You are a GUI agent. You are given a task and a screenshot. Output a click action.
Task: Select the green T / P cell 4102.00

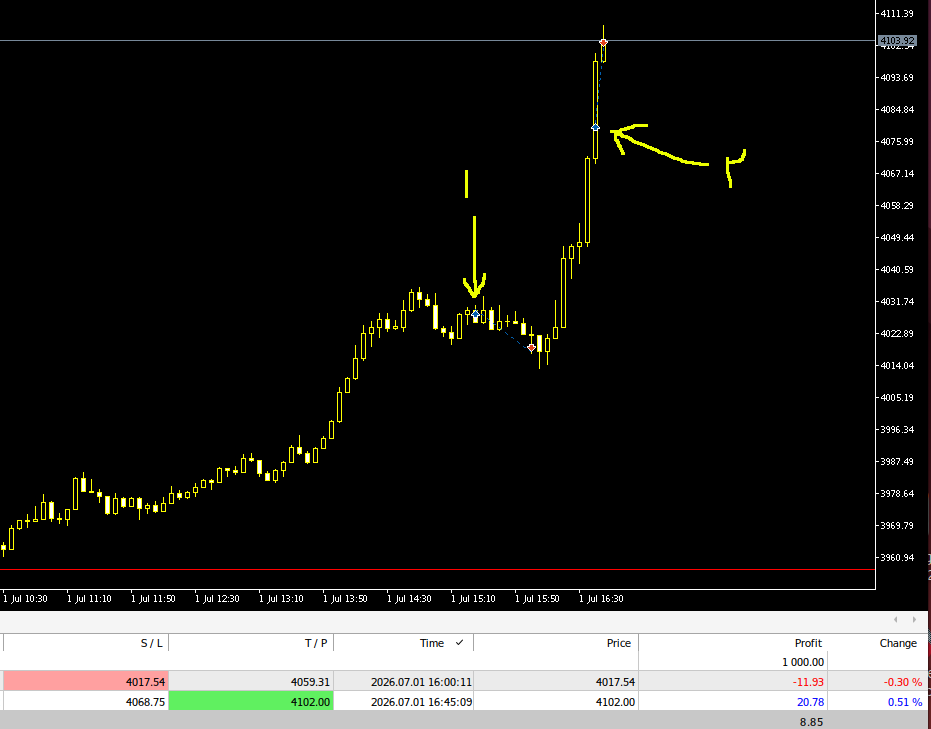251,701
